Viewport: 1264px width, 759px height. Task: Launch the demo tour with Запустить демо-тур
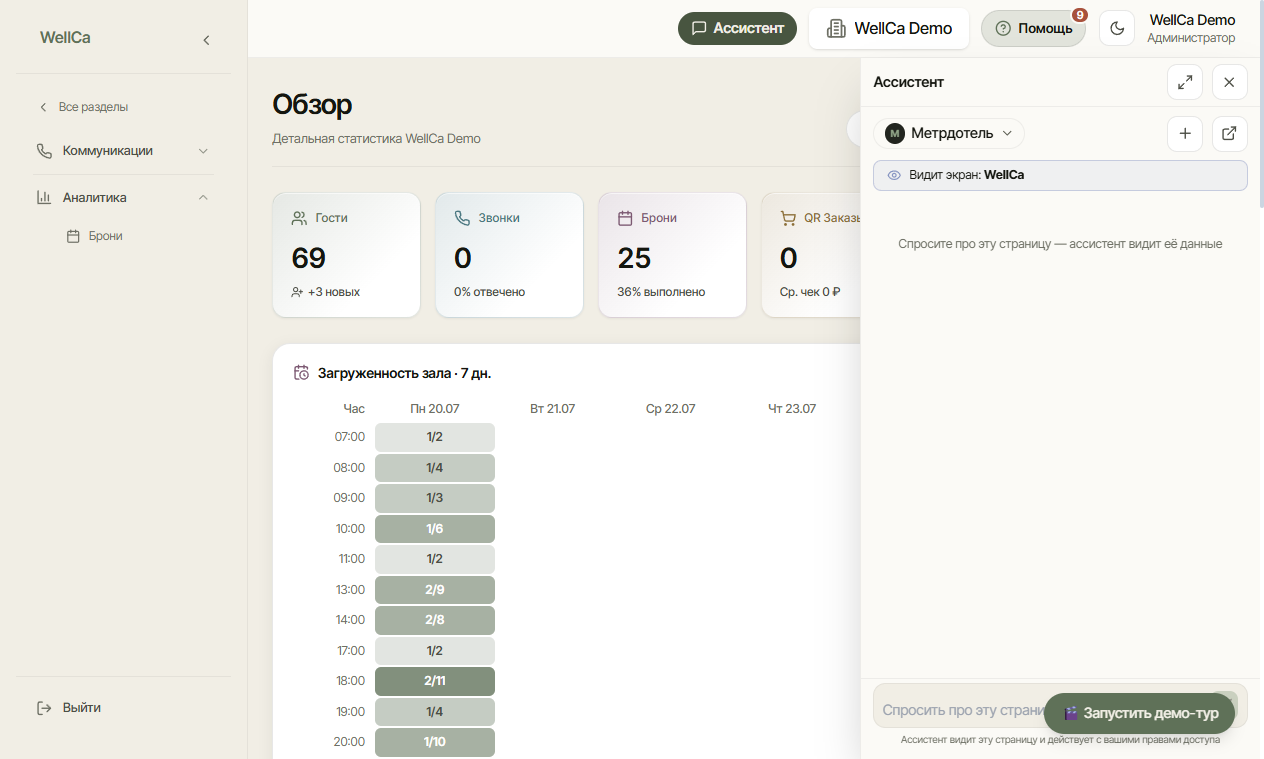point(1140,713)
